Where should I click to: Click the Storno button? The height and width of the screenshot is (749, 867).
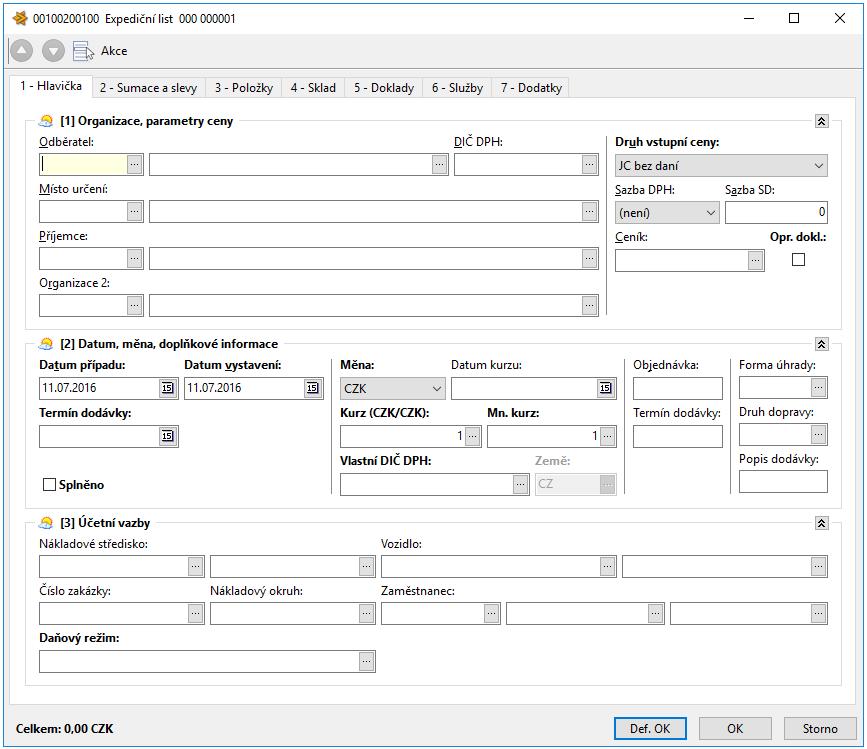pos(820,729)
